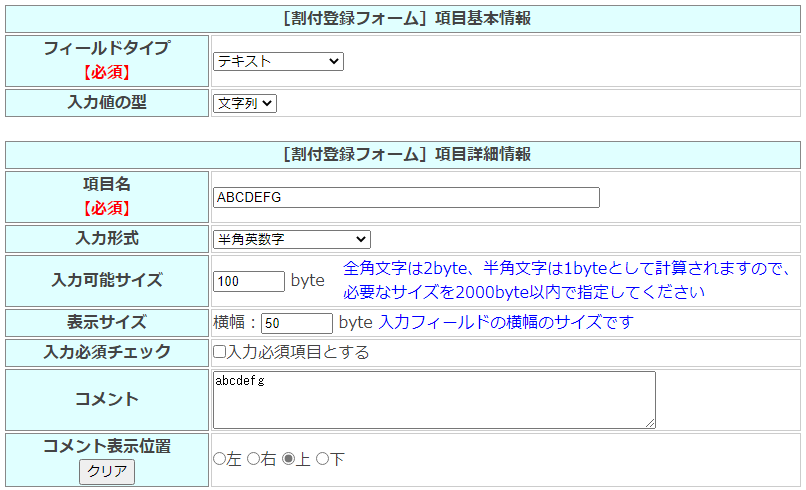
Task: Choose the 上 comment position radio button
Action: pos(289,459)
